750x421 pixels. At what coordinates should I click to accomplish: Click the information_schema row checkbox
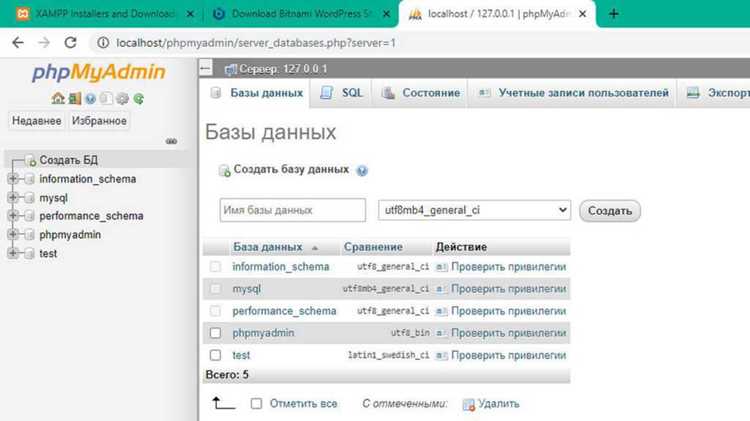pos(215,266)
